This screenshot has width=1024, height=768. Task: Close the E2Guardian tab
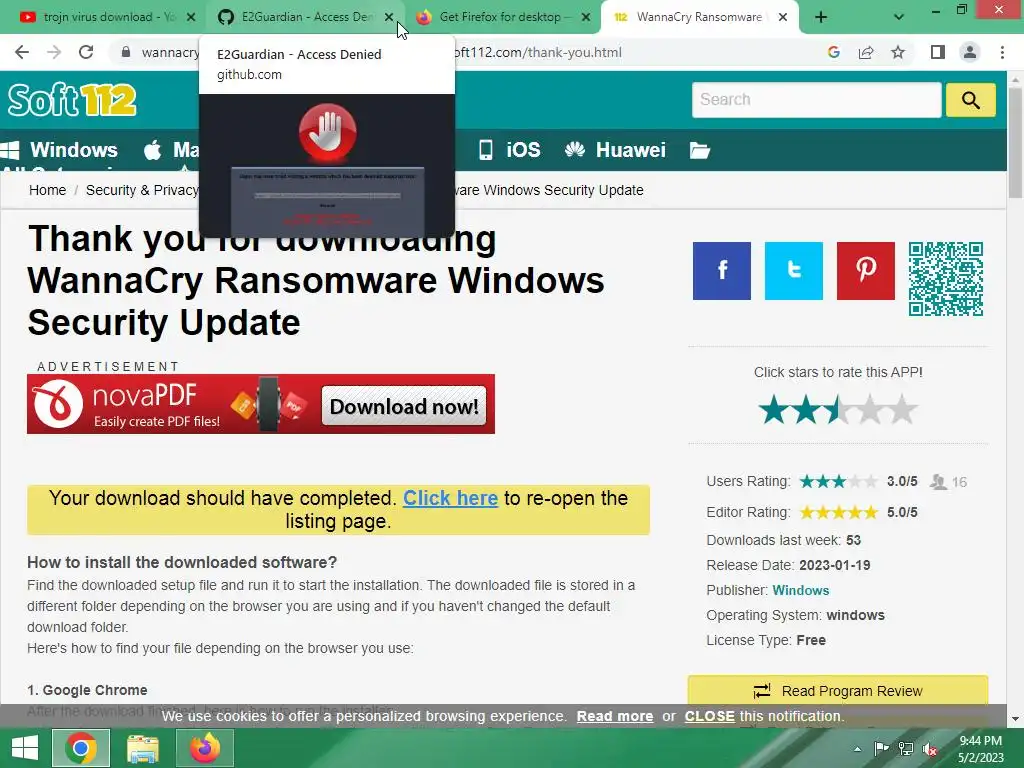click(389, 17)
